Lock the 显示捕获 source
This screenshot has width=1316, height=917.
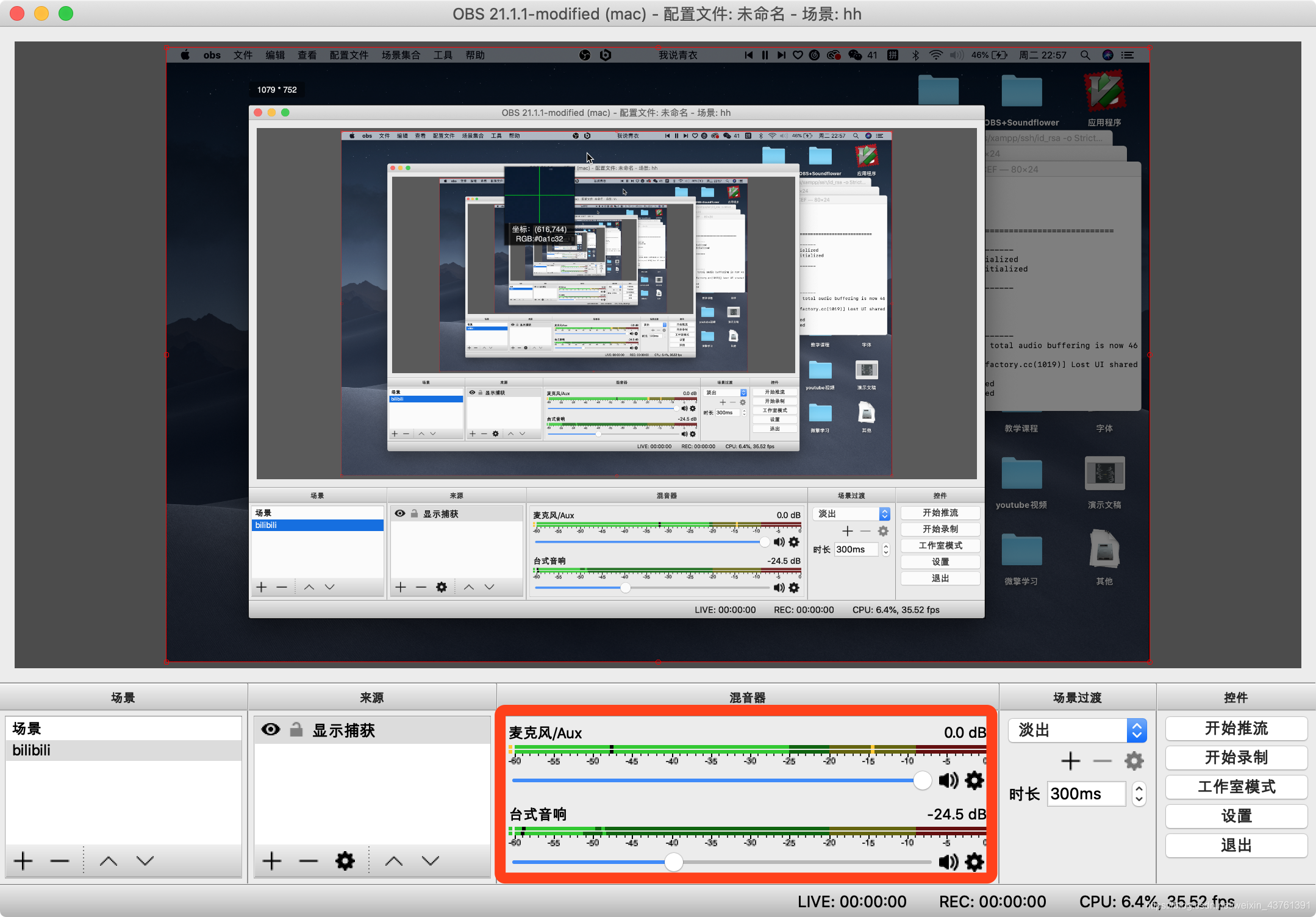click(x=296, y=729)
